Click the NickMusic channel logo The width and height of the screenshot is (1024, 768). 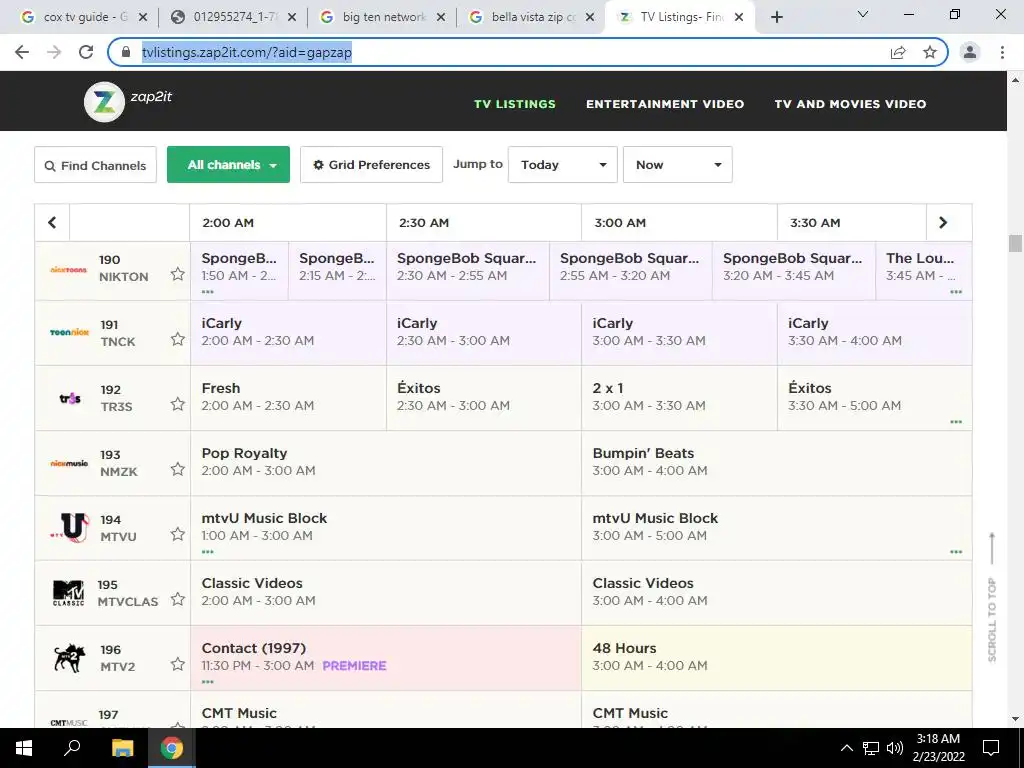click(x=69, y=463)
